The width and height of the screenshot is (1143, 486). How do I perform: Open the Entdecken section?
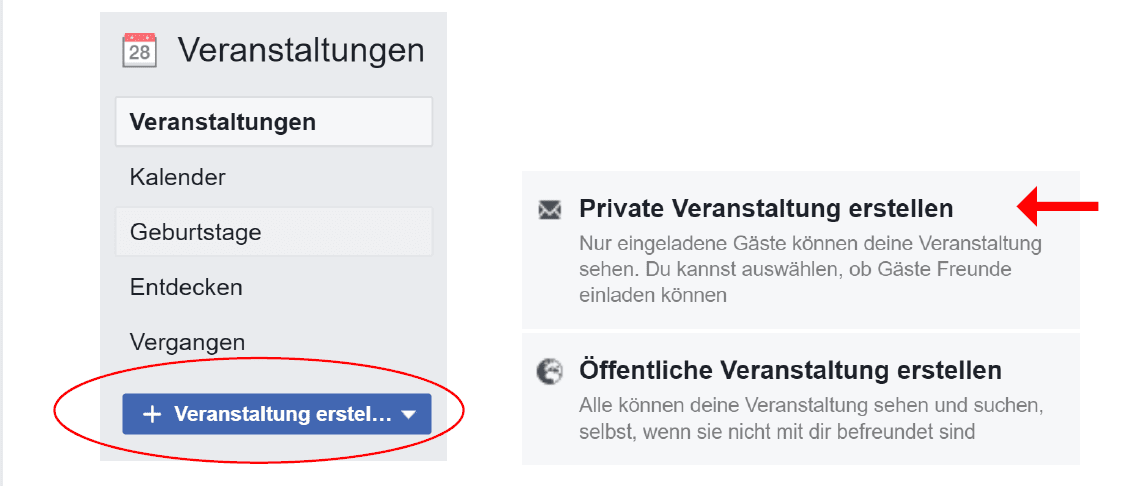point(186,287)
